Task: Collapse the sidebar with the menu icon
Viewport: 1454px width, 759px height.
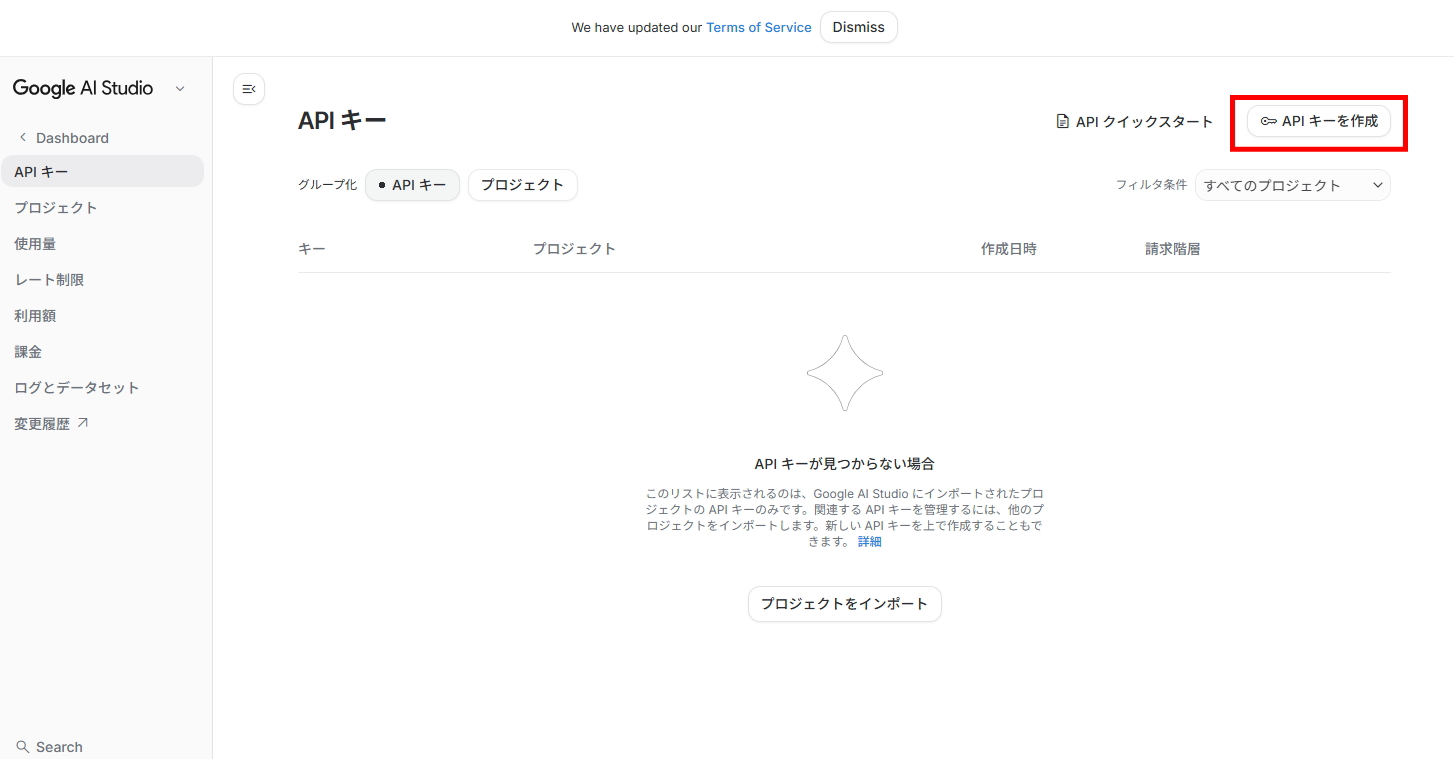Action: (249, 89)
